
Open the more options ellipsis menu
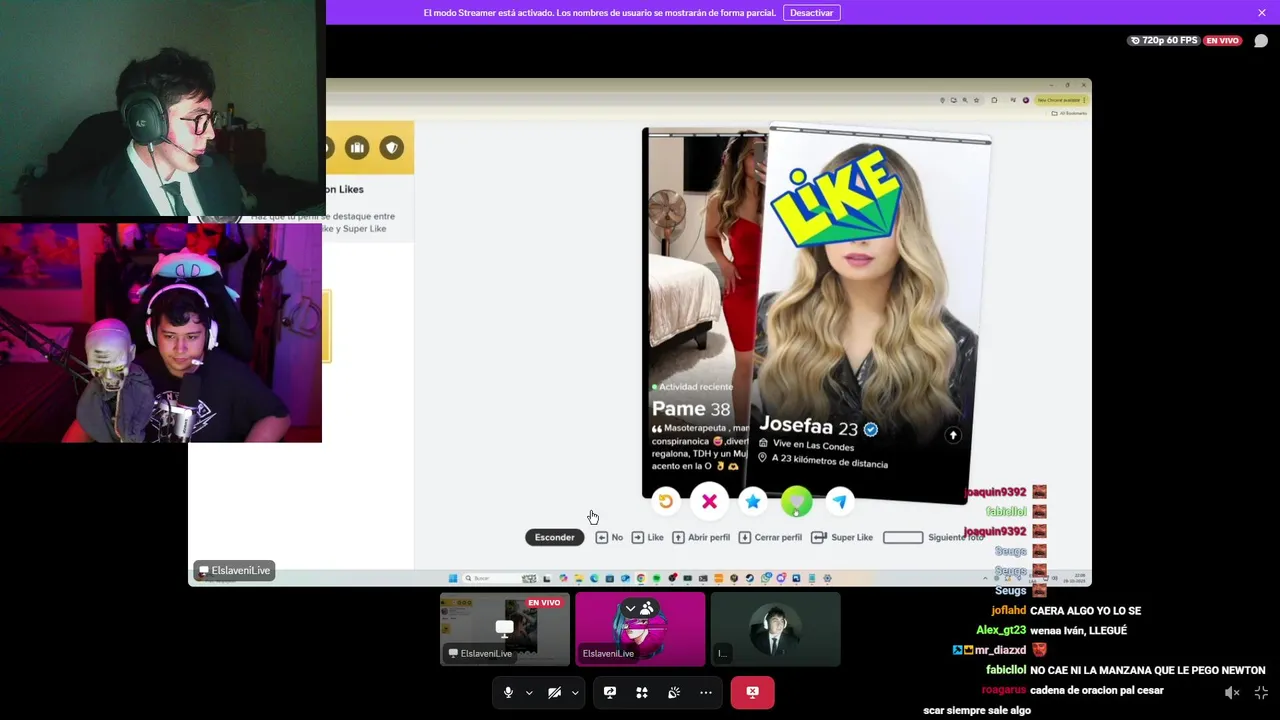pos(706,692)
